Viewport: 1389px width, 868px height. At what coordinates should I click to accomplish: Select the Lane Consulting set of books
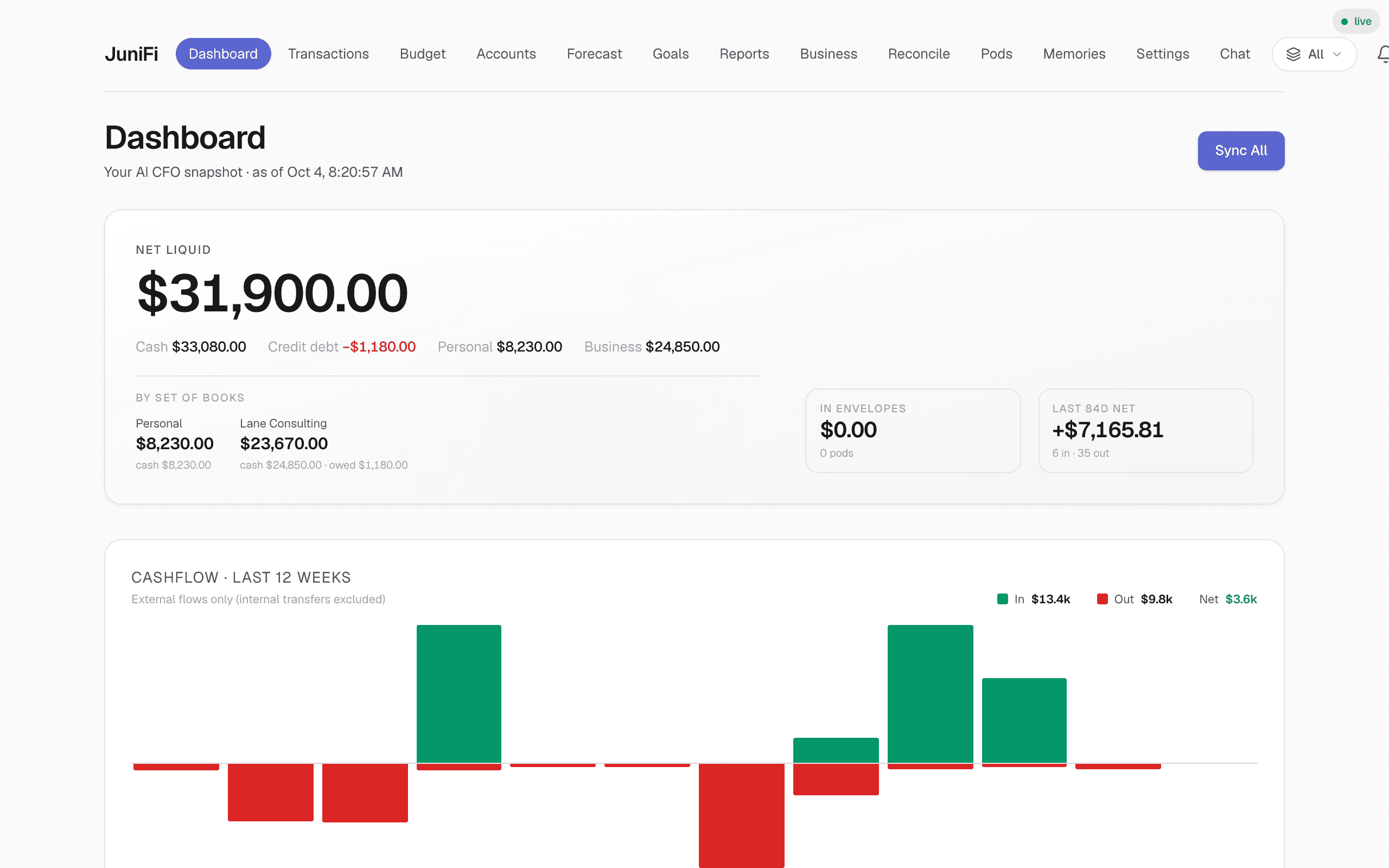pos(324,444)
